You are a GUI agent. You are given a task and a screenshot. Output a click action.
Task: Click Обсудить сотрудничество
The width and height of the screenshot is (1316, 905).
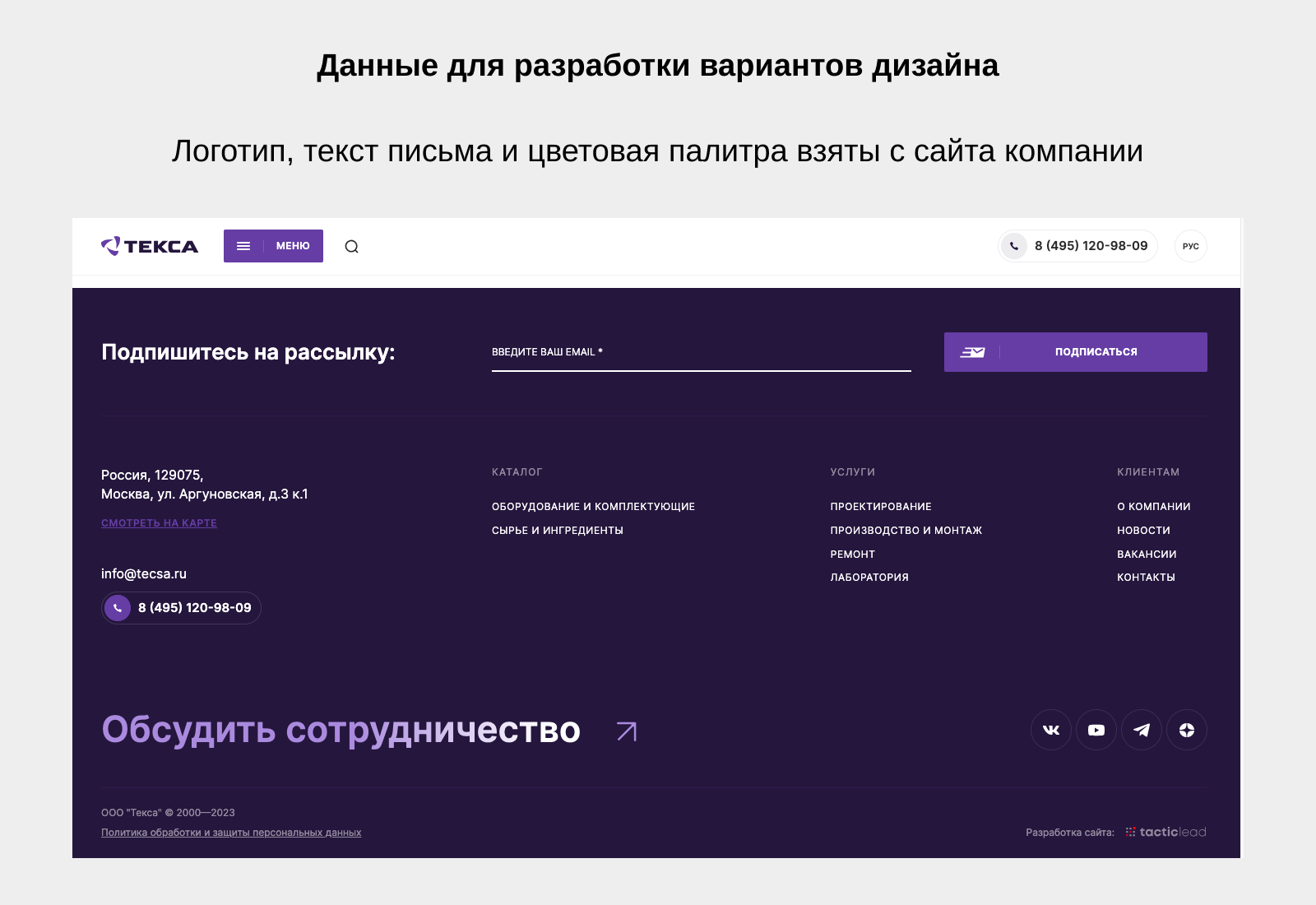[x=341, y=730]
